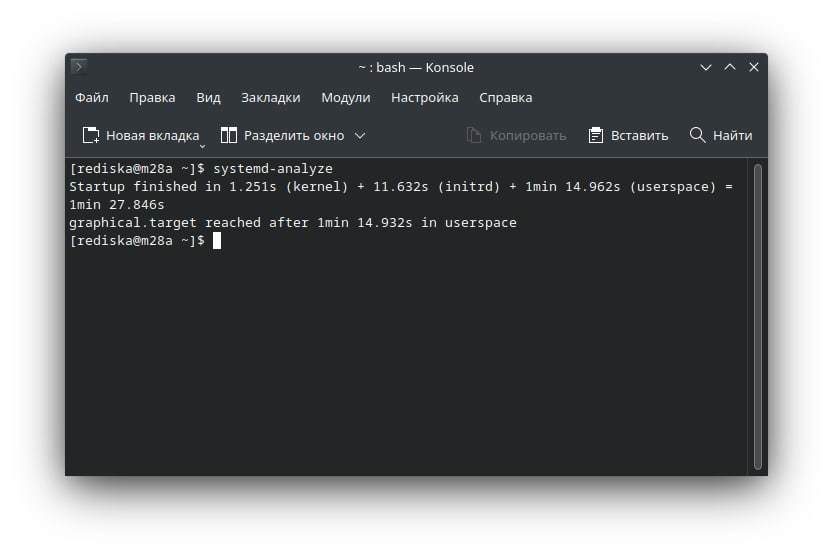Open the Вид menu
Viewport: 833px width, 553px height.
point(208,98)
